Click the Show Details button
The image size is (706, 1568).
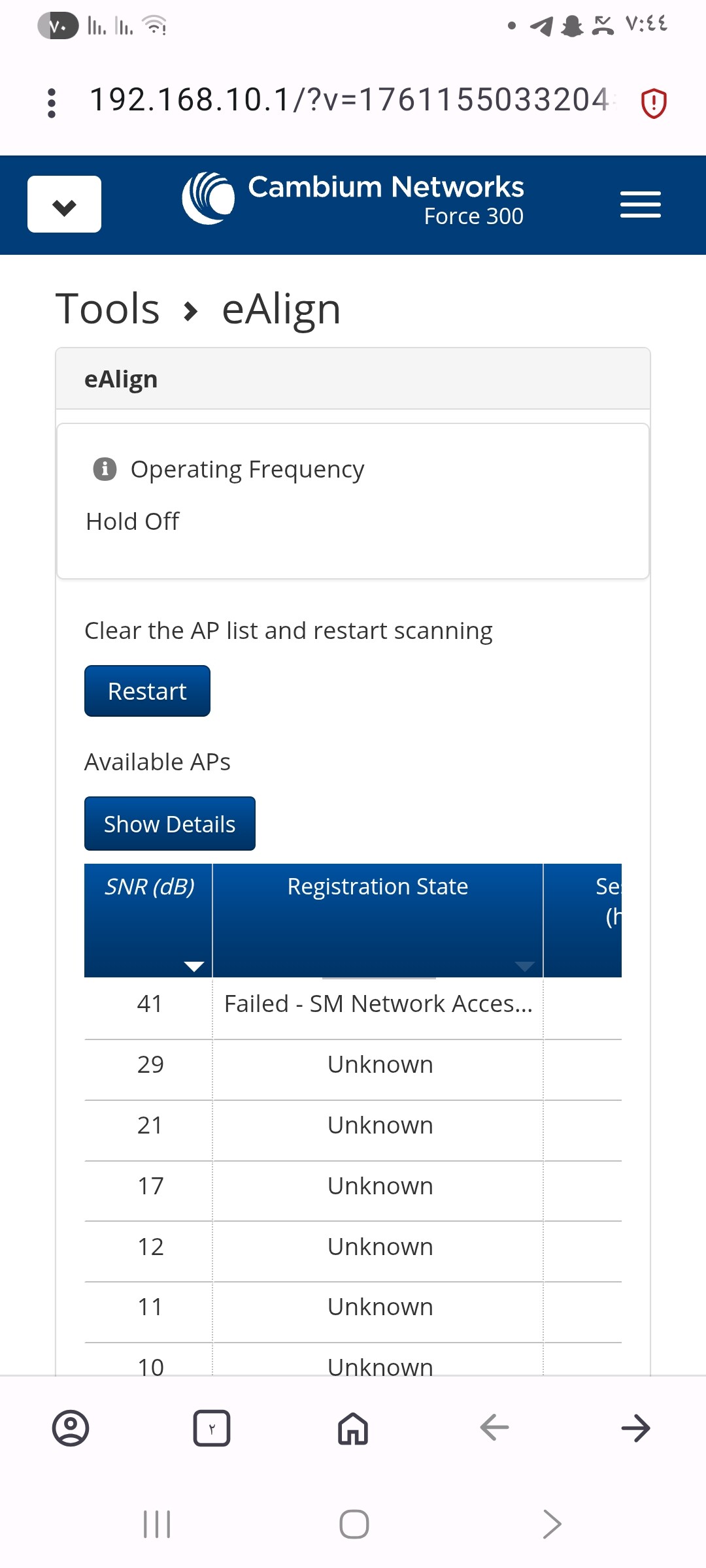pyautogui.click(x=169, y=824)
